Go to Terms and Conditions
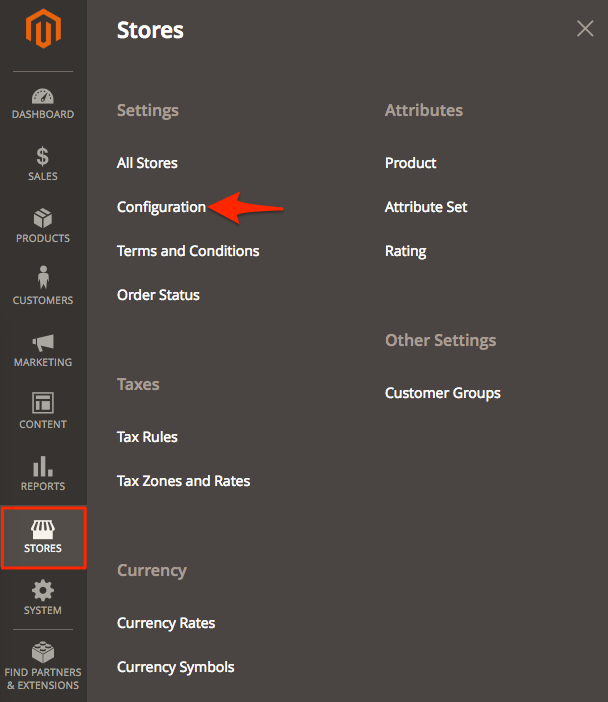The width and height of the screenshot is (608, 702). [188, 251]
